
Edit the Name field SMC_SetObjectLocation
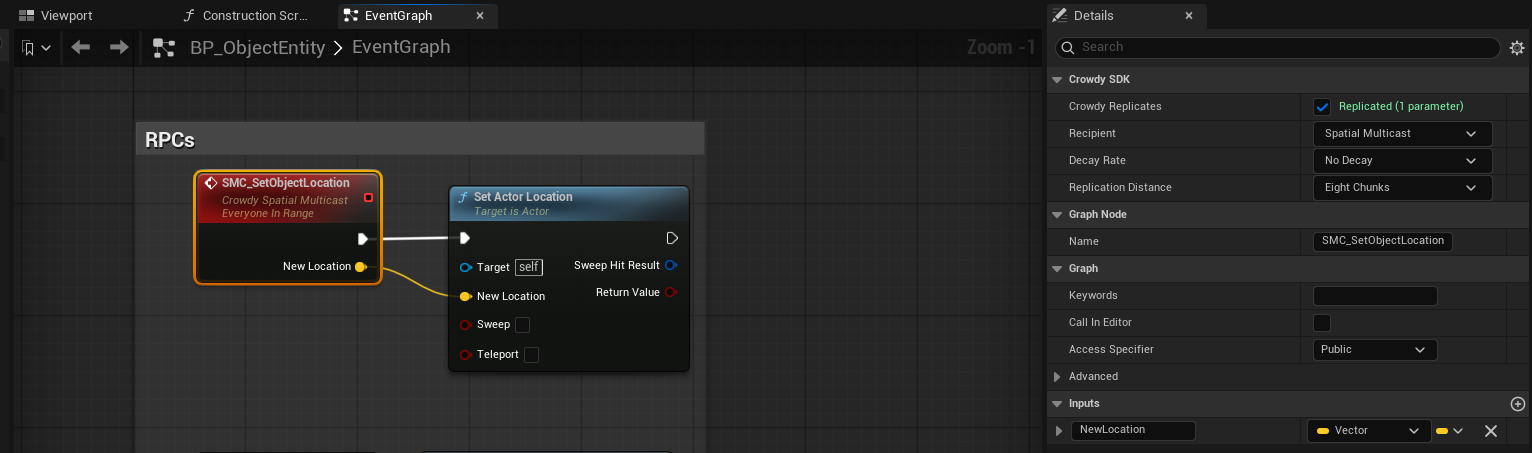pos(1383,241)
